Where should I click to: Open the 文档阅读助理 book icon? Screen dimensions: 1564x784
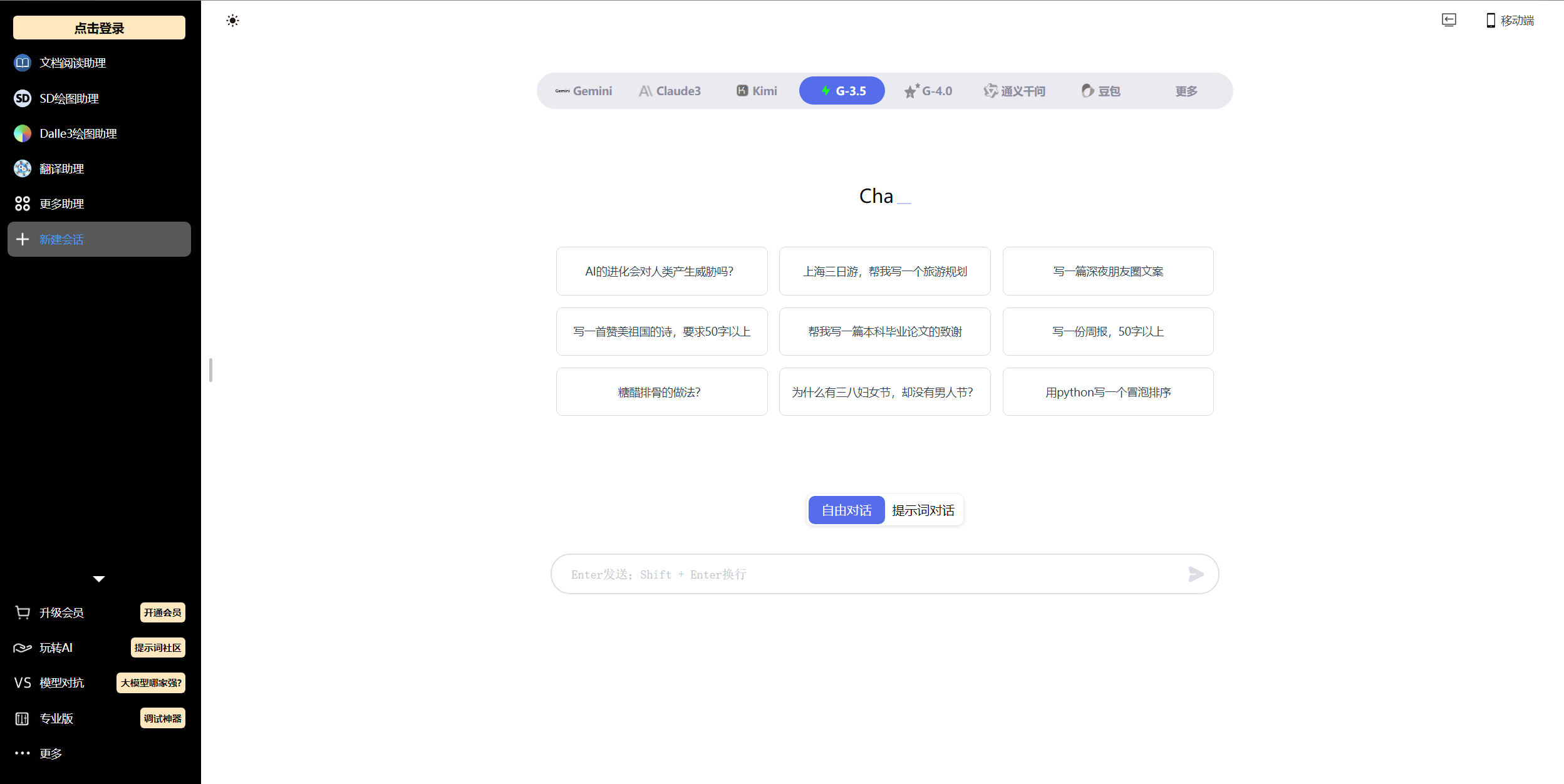(x=23, y=63)
